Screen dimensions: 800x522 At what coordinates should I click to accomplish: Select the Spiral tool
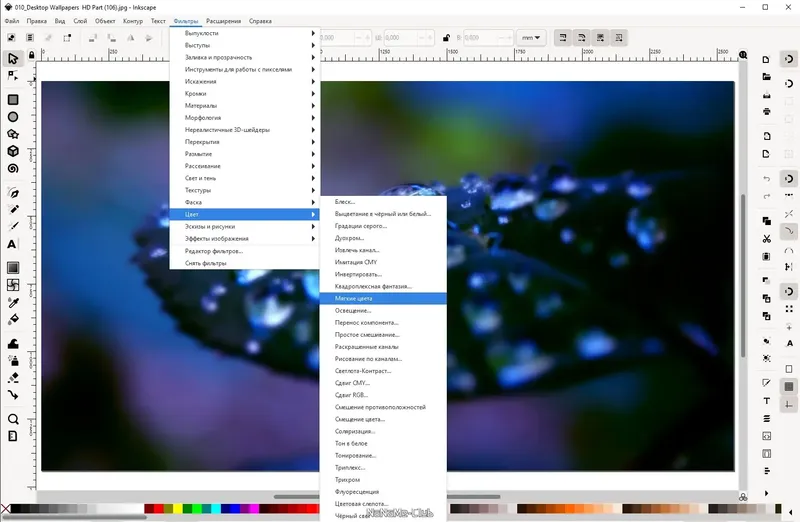click(x=13, y=168)
